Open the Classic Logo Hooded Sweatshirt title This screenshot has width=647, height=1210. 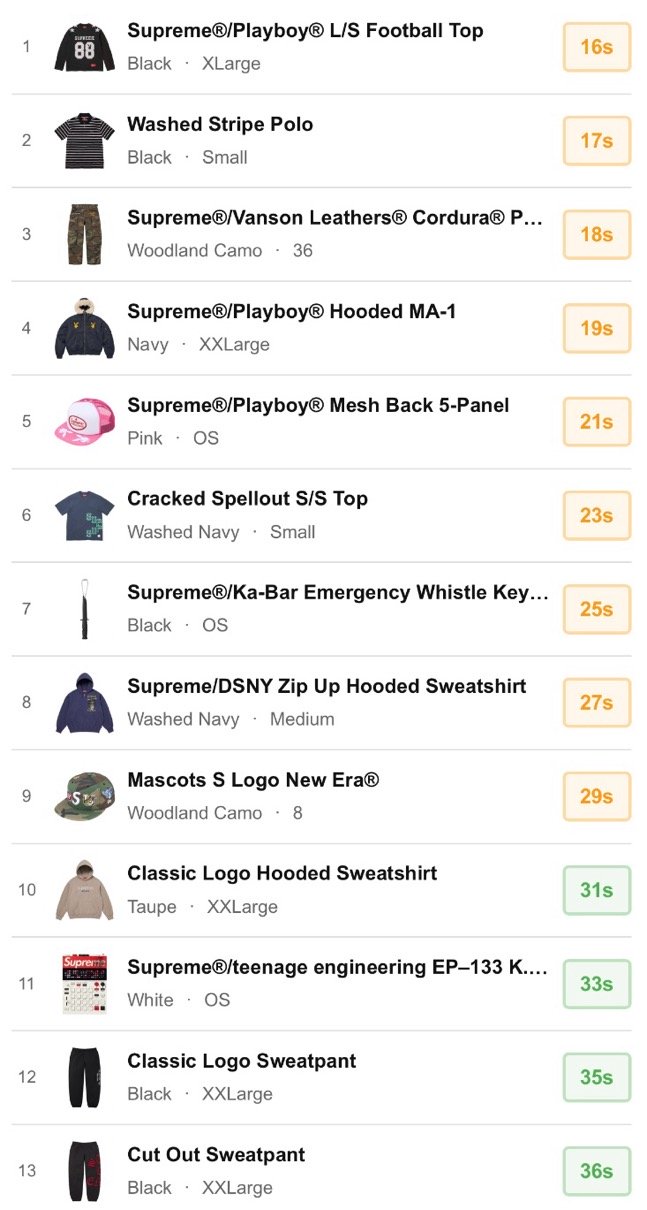(282, 873)
